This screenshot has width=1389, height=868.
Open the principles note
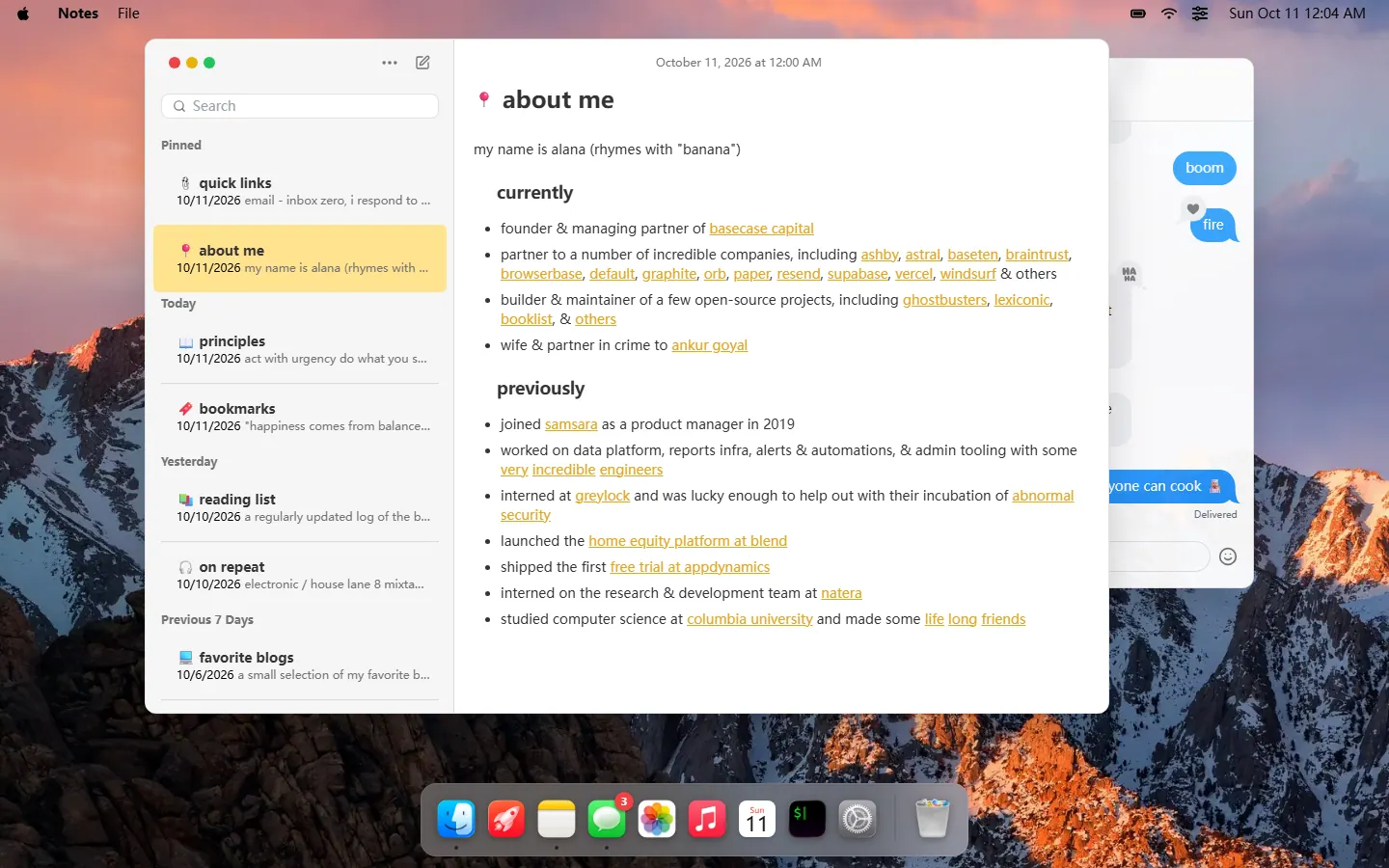[300, 349]
